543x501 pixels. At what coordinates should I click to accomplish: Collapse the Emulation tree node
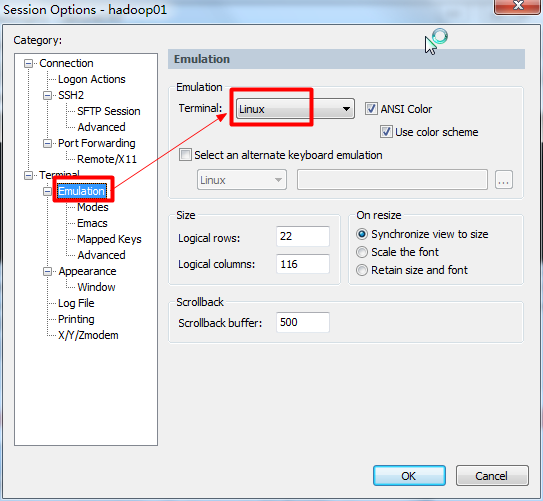[x=47, y=191]
